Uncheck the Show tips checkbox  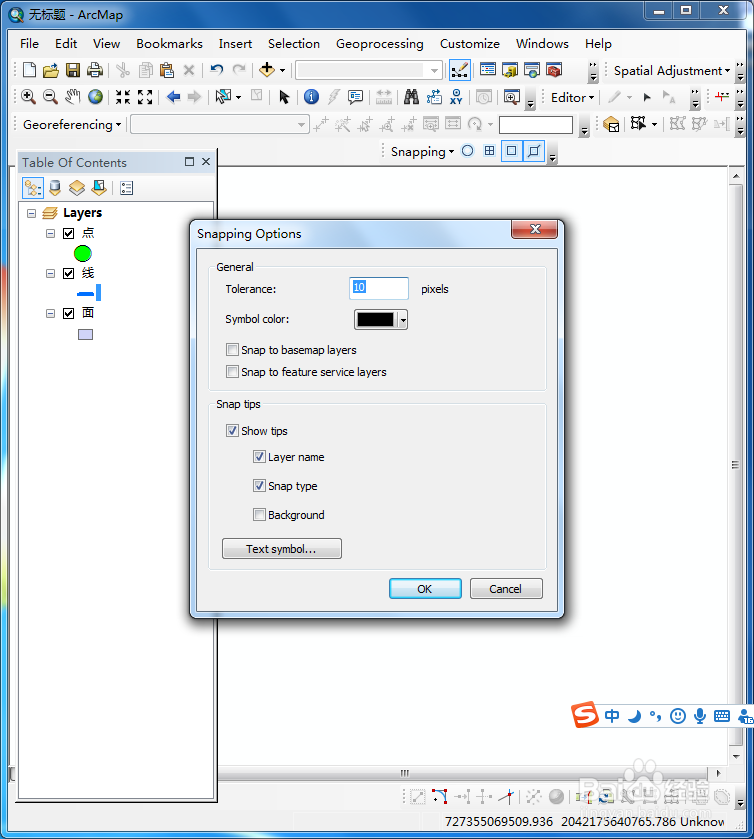coord(232,431)
